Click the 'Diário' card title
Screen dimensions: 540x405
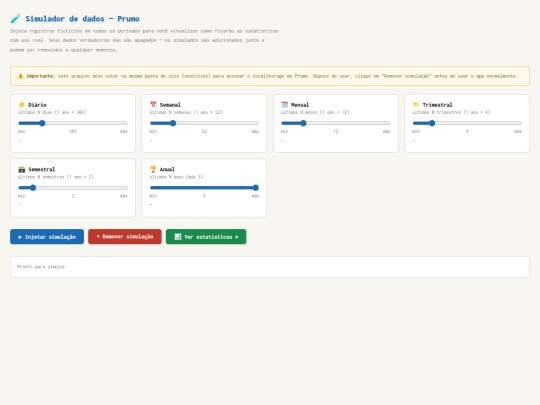pos(37,105)
